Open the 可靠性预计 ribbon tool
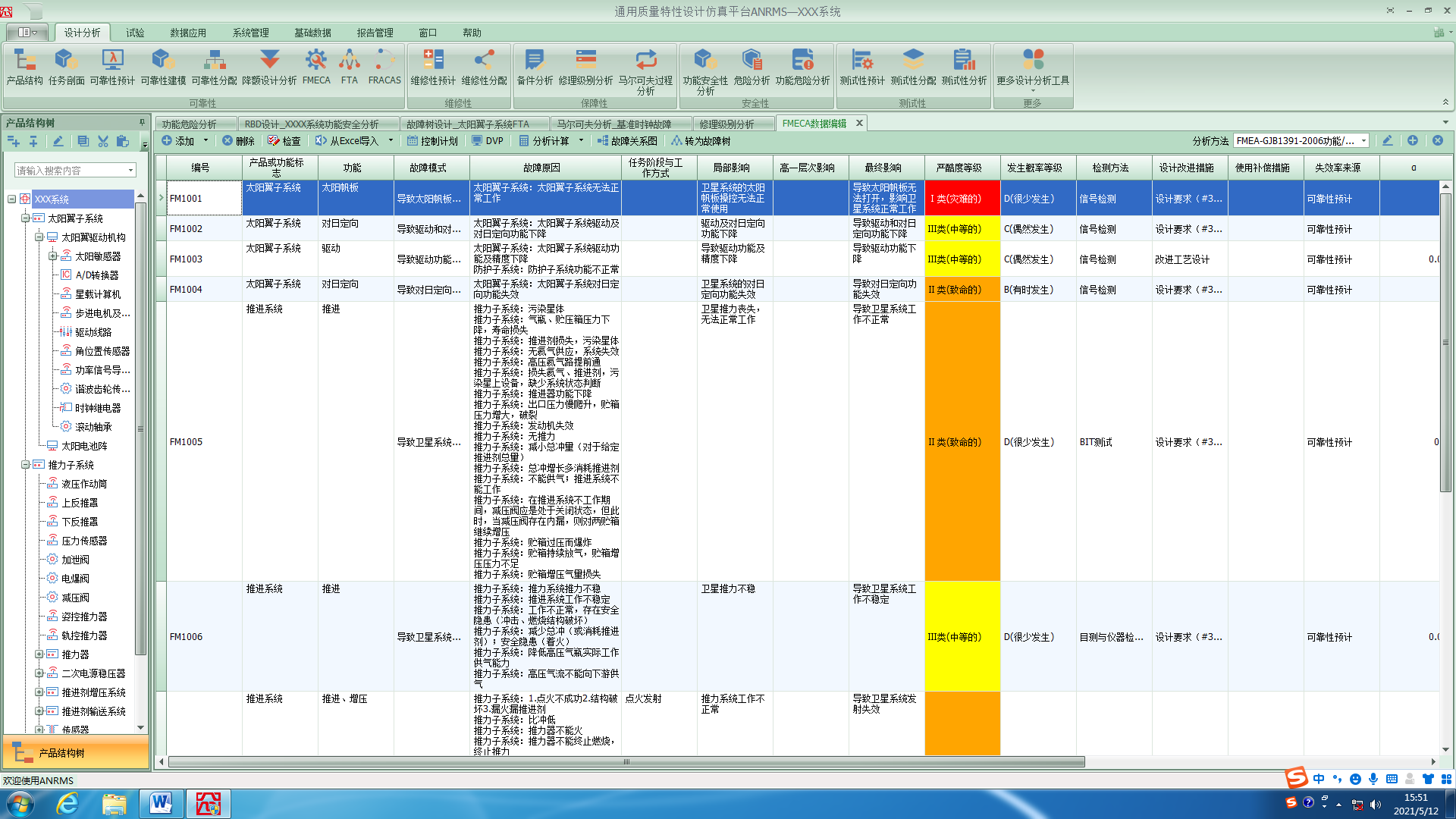The height and width of the screenshot is (819, 1456). (x=112, y=67)
